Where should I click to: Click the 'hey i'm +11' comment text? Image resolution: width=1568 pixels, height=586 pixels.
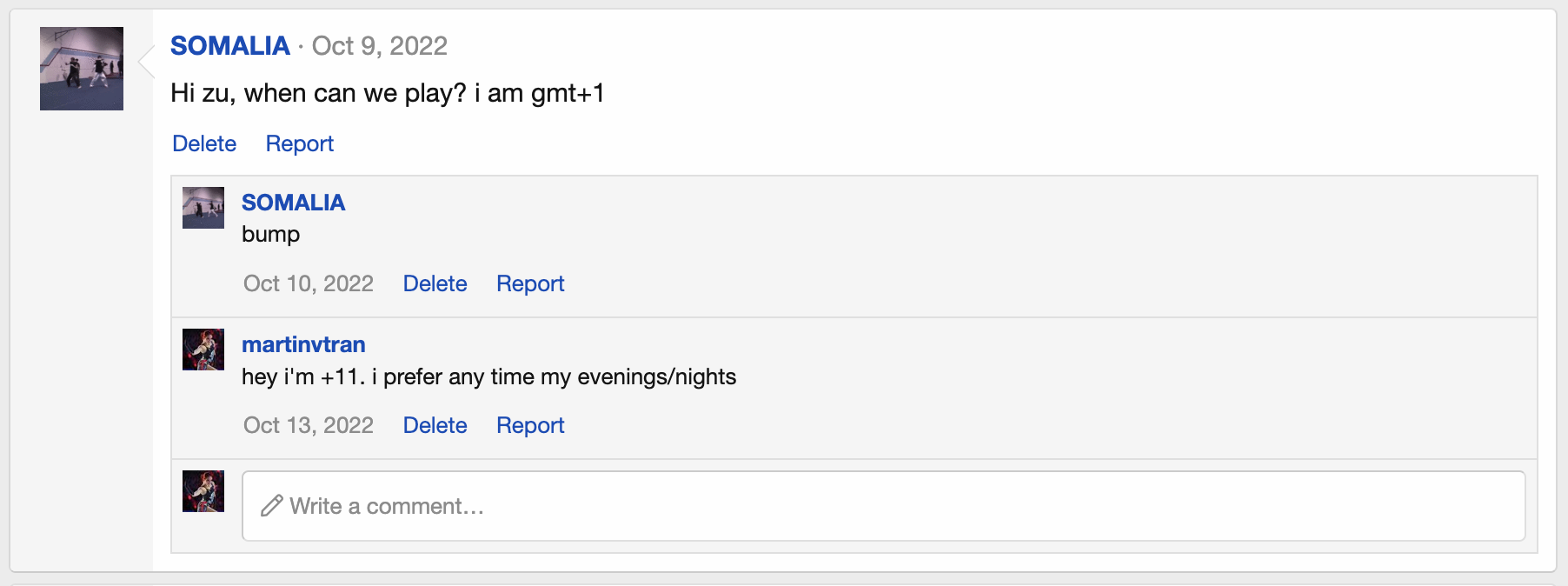coord(488,376)
